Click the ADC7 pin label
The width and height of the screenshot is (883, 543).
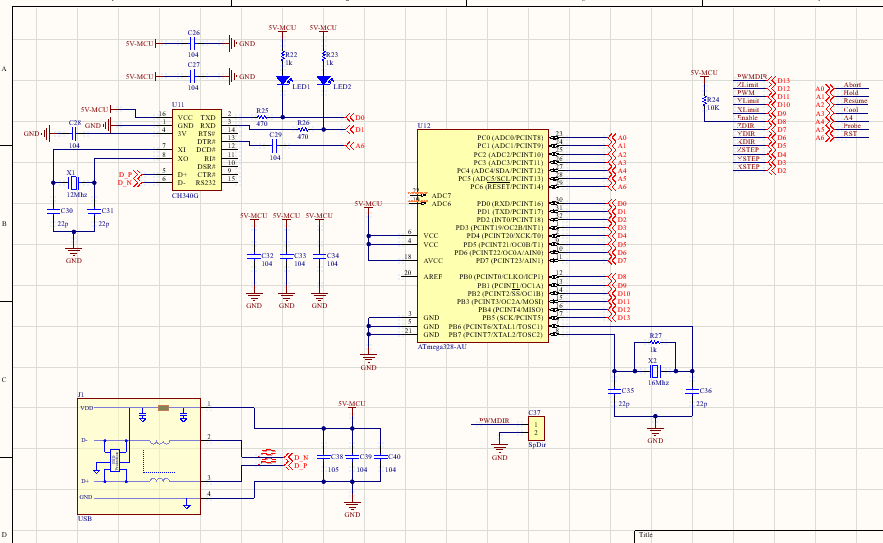(x=441, y=195)
